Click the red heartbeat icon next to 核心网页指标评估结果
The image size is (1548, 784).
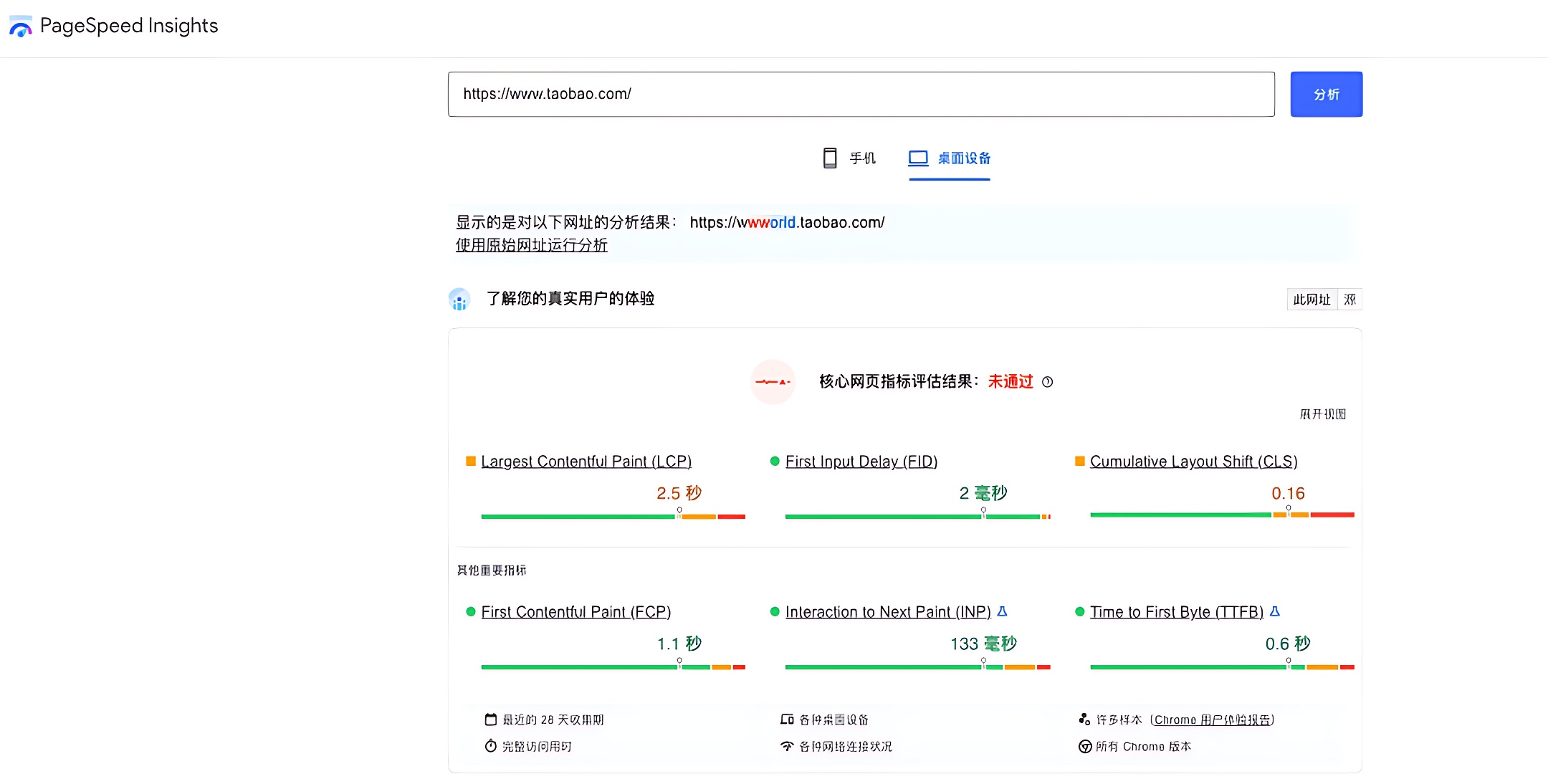tap(773, 382)
